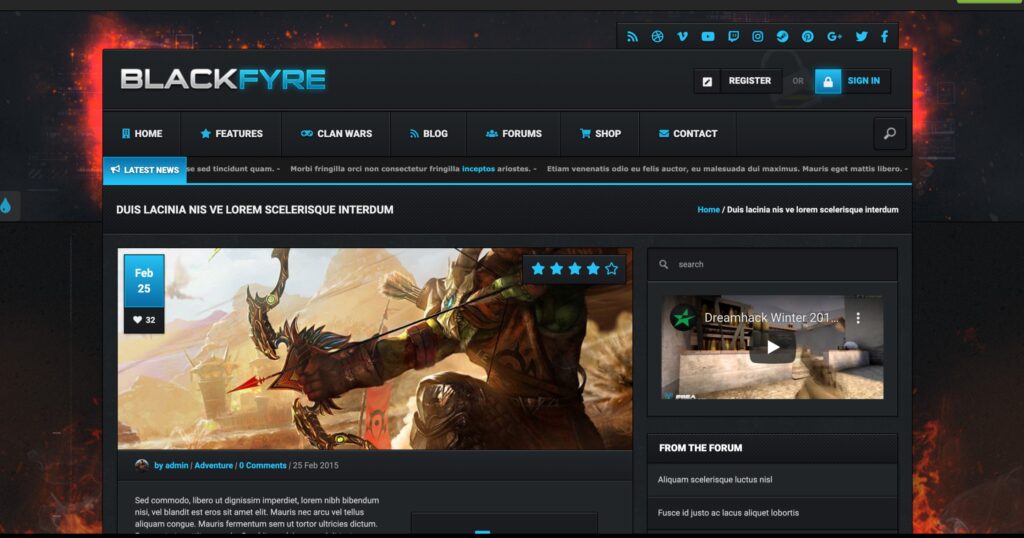Image resolution: width=1024 pixels, height=538 pixels.
Task: Click the Instagram social icon
Action: tap(758, 37)
